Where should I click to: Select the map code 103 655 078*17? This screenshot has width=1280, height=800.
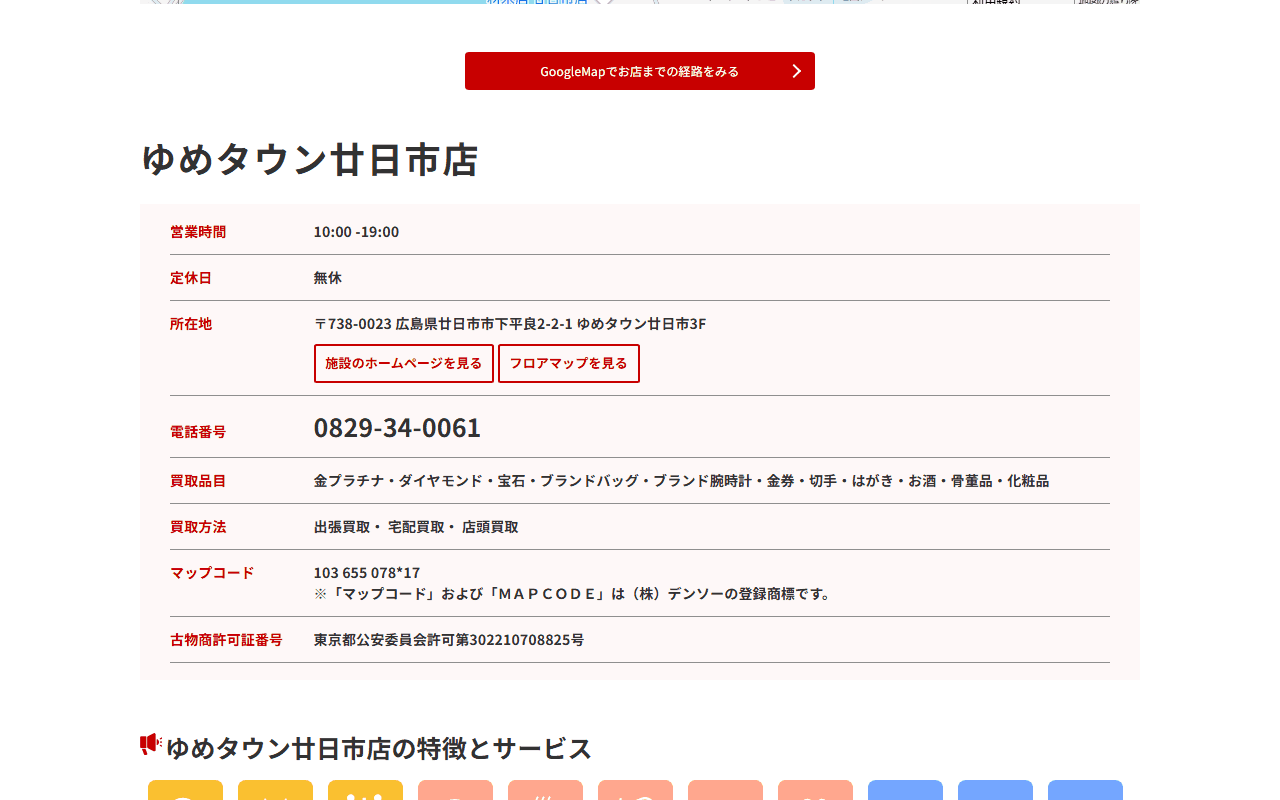pyautogui.click(x=367, y=573)
